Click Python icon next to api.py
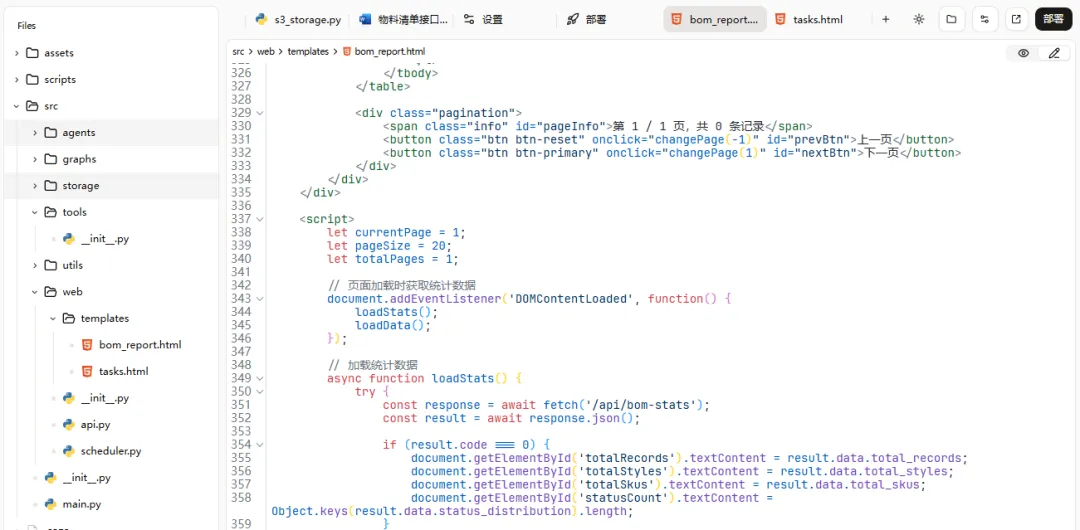This screenshot has height=530, width=1080. [x=69, y=425]
